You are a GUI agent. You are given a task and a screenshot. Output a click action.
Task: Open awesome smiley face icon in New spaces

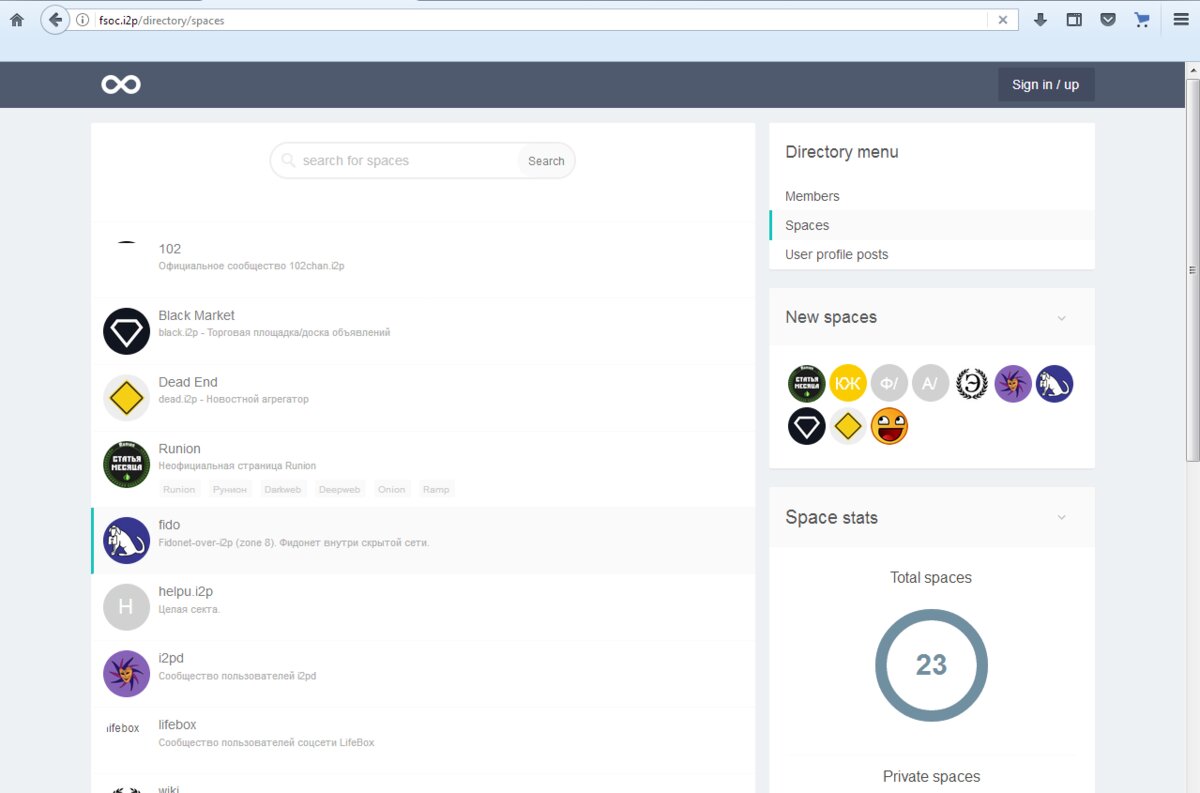pos(889,427)
